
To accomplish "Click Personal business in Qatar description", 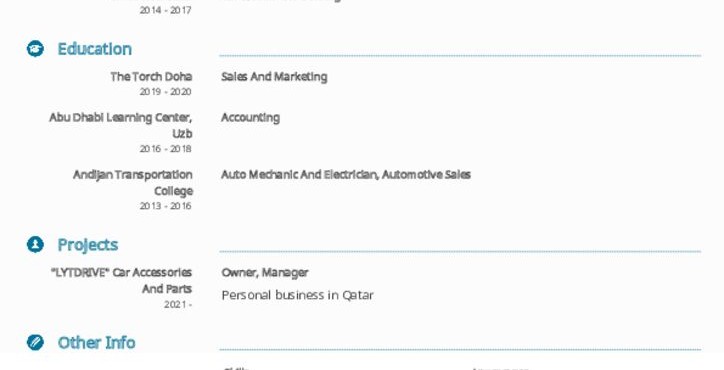I will [297, 295].
